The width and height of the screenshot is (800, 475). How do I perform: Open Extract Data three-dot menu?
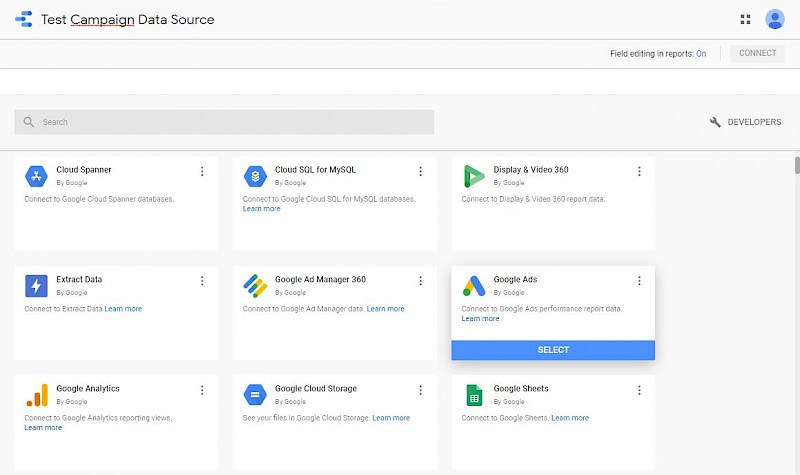point(202,281)
